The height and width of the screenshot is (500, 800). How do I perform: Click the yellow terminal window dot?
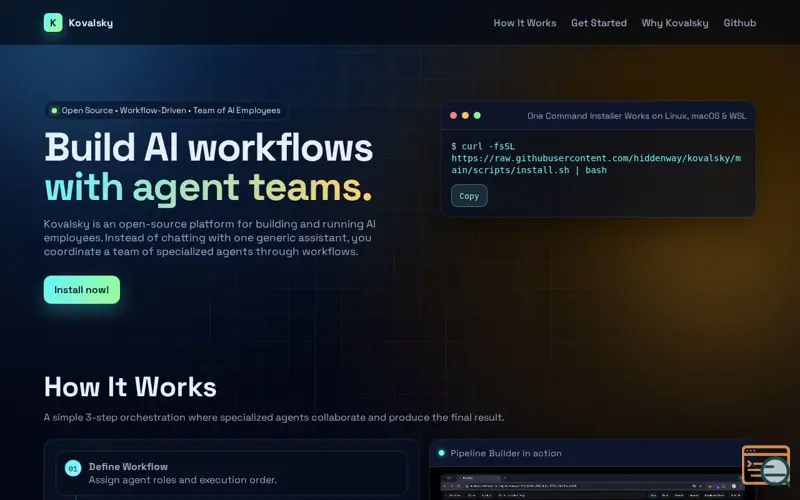465,115
